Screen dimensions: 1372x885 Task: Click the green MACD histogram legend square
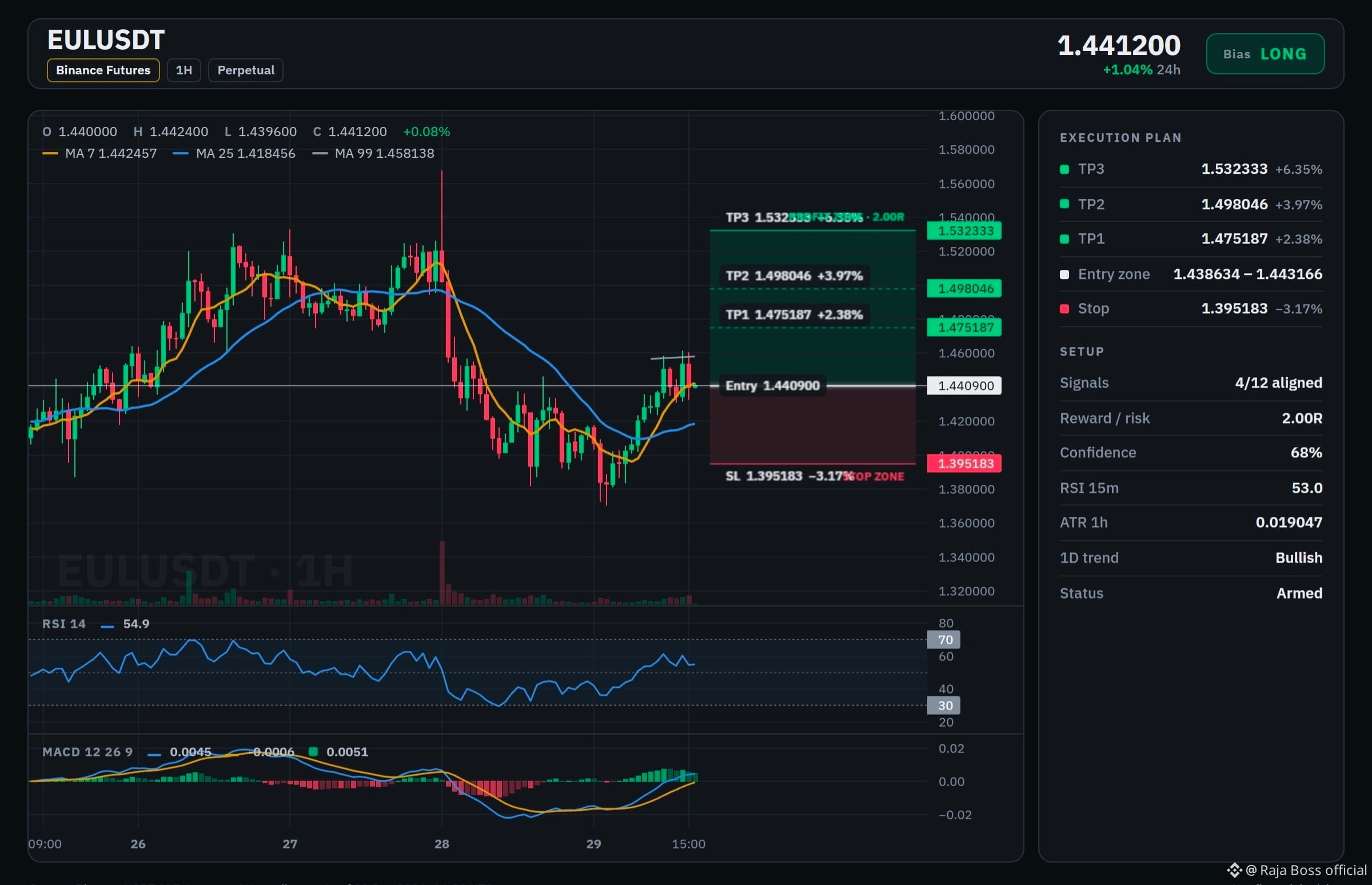point(313,751)
